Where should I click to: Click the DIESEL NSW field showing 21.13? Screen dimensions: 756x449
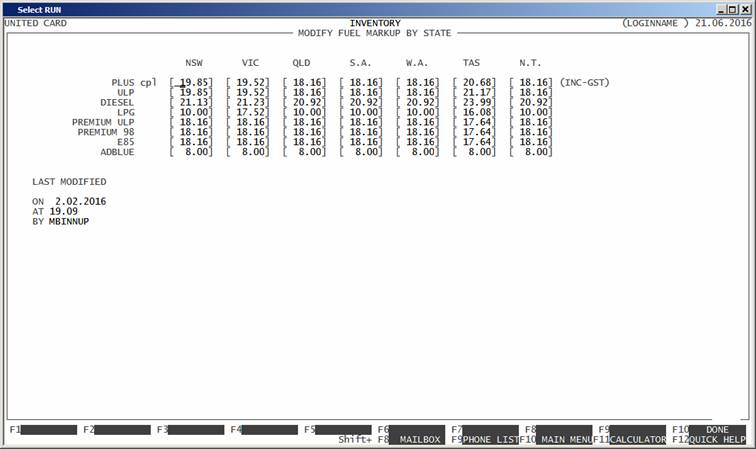(x=191, y=102)
